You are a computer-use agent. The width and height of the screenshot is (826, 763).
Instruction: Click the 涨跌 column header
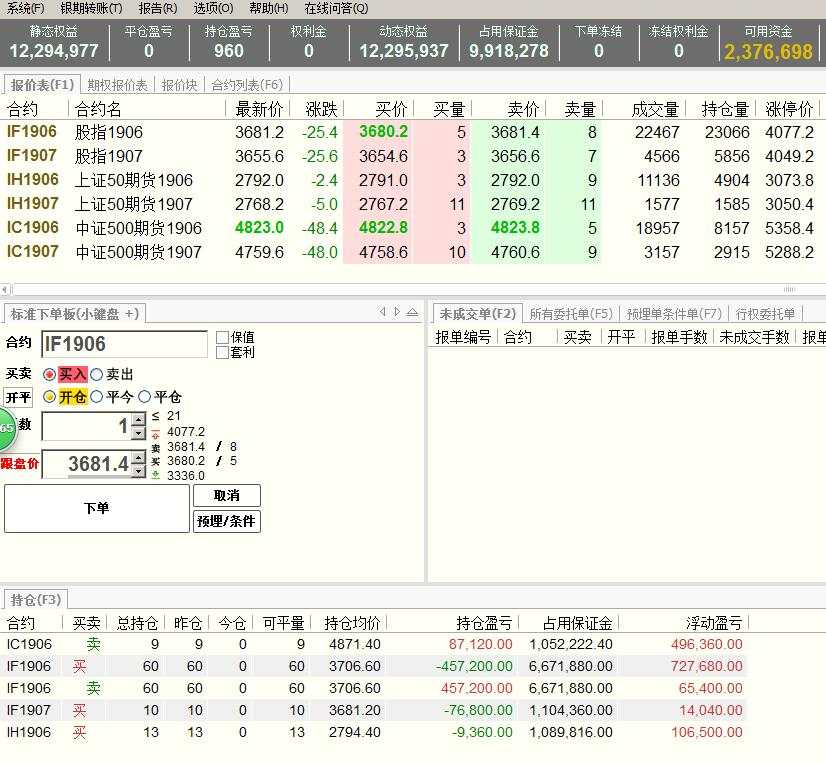pyautogui.click(x=321, y=109)
